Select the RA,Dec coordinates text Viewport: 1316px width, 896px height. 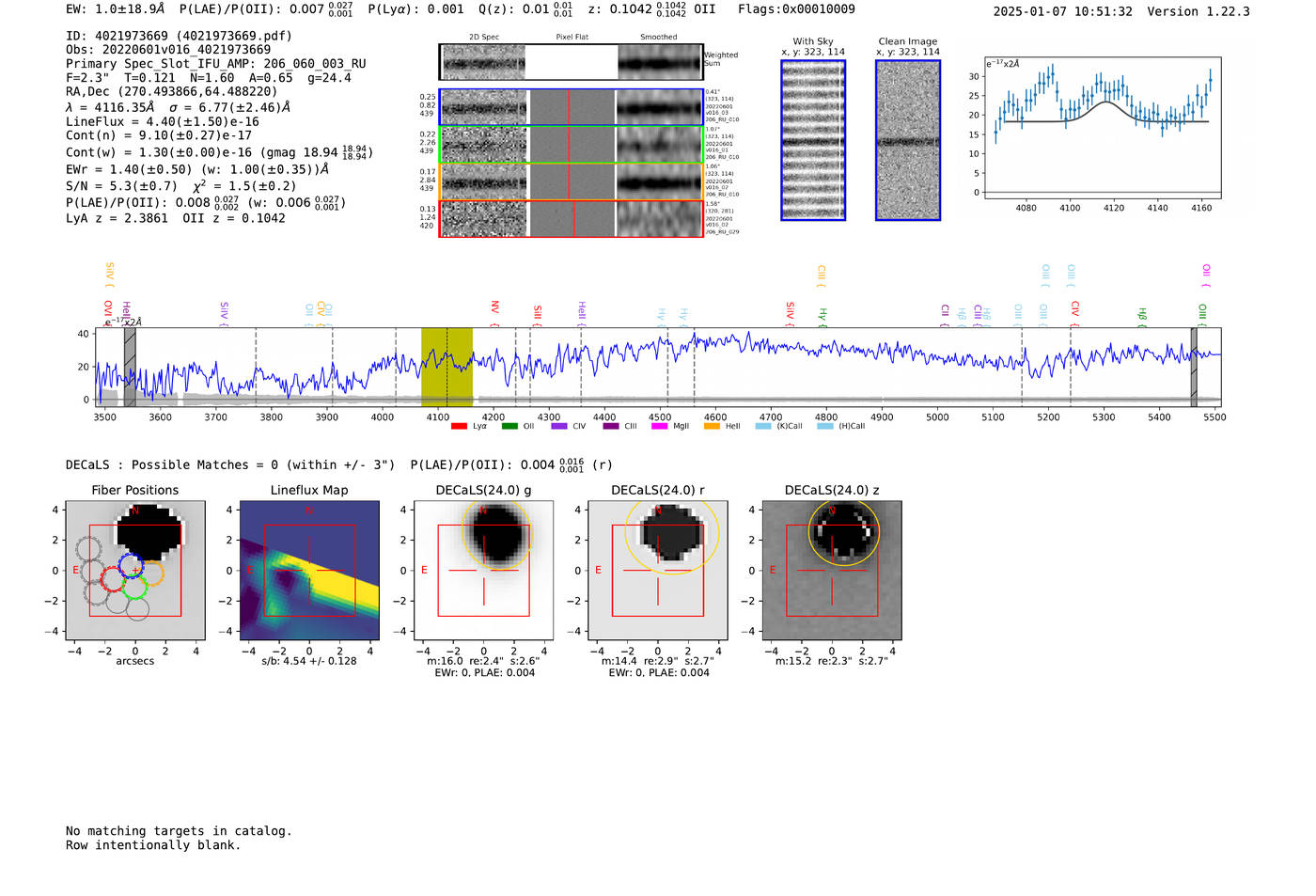tap(172, 91)
